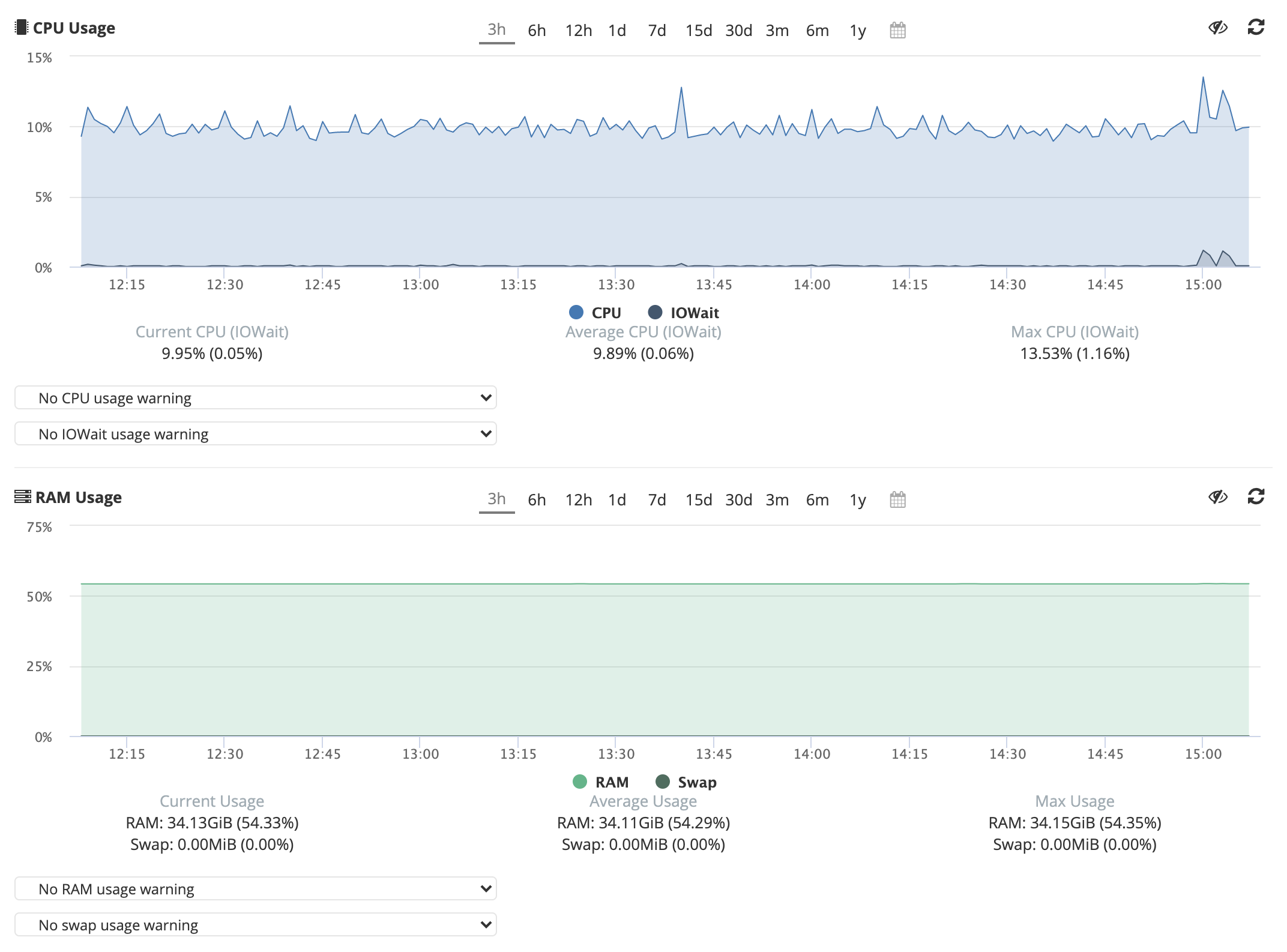
Task: Refresh the RAM Usage chart
Action: pos(1256,497)
